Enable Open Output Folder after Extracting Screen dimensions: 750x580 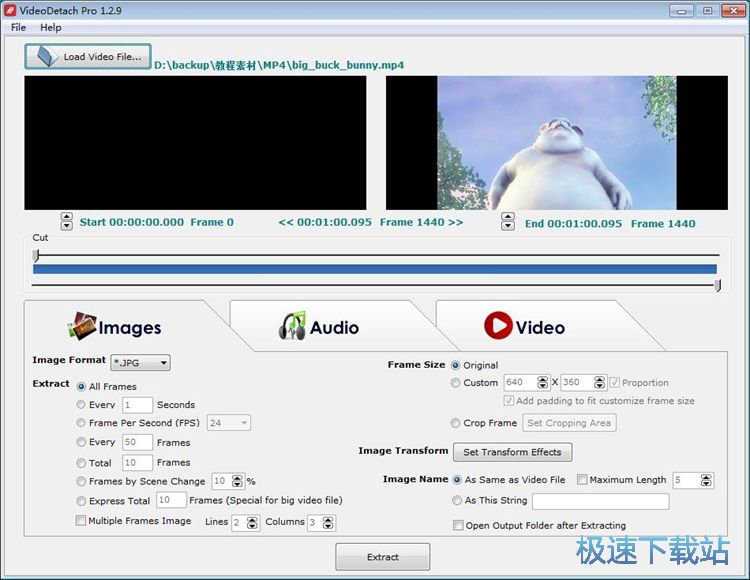coord(458,525)
